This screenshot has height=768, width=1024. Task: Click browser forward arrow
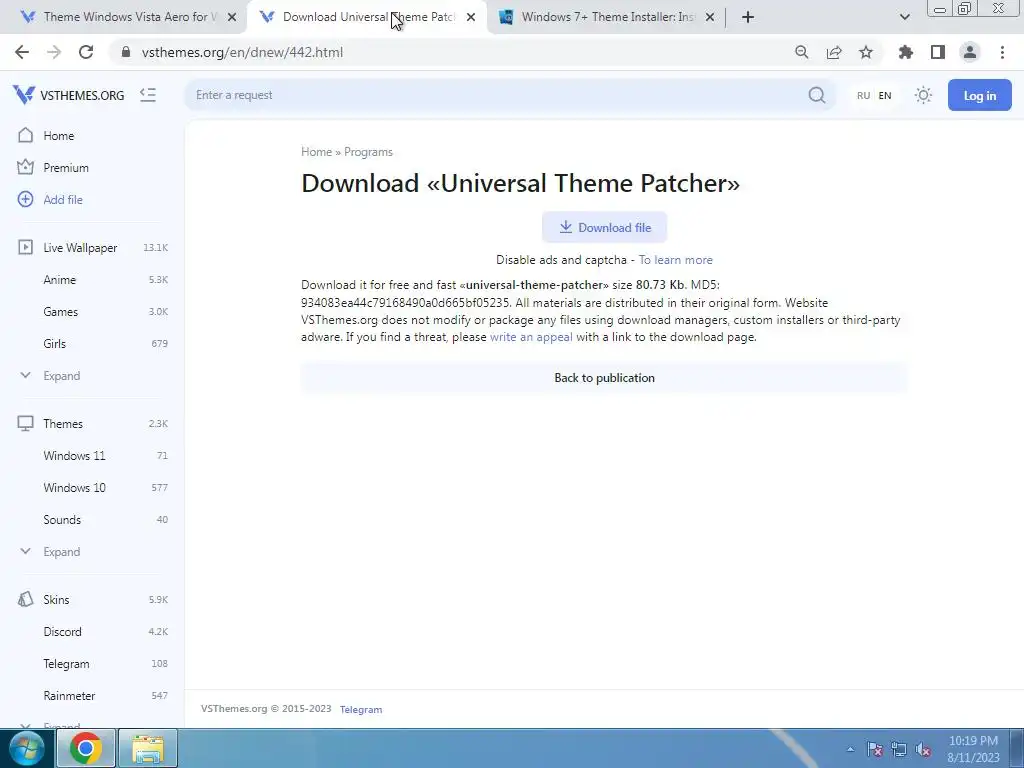pyautogui.click(x=54, y=52)
